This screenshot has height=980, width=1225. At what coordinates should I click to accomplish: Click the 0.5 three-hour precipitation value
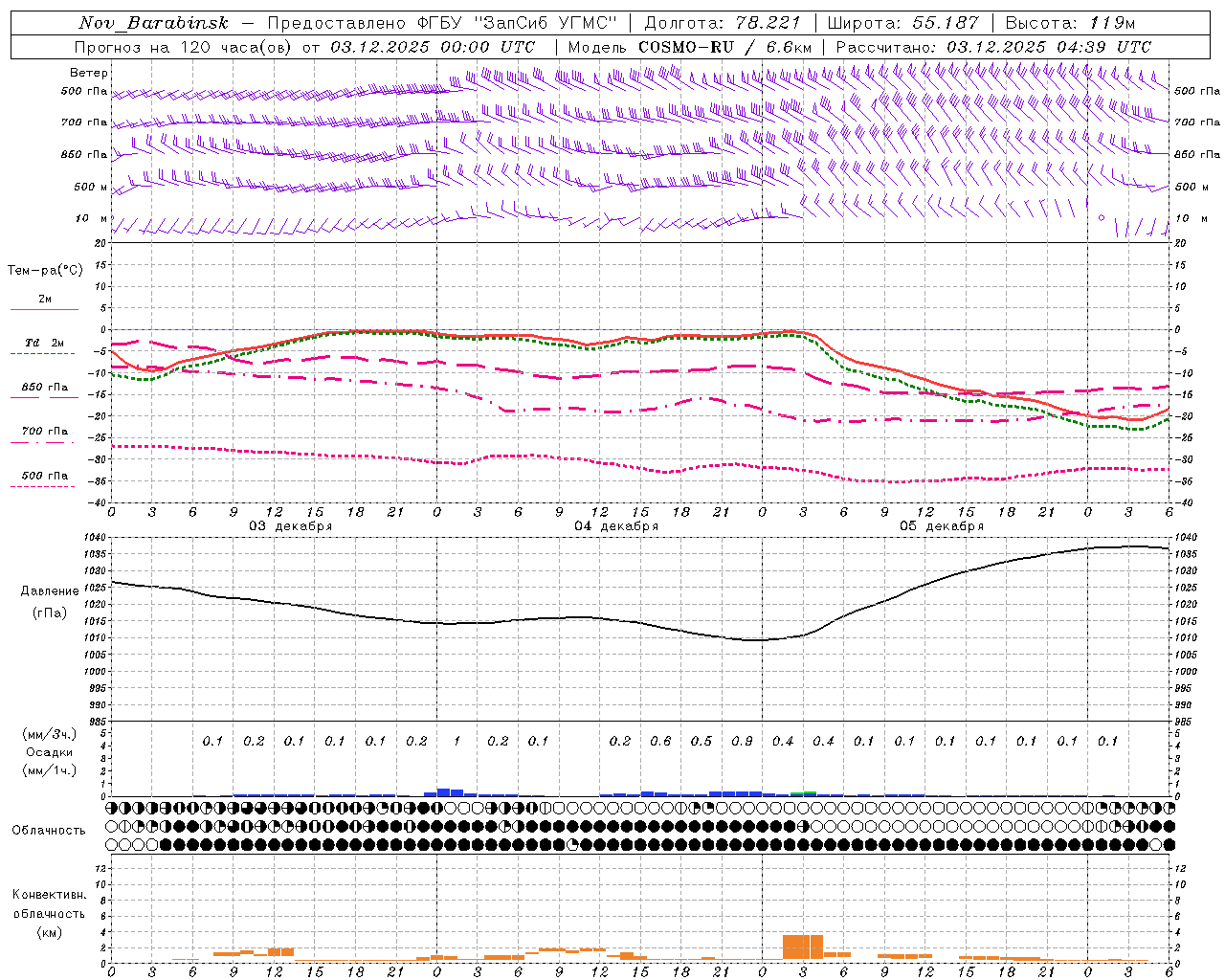coord(702,741)
